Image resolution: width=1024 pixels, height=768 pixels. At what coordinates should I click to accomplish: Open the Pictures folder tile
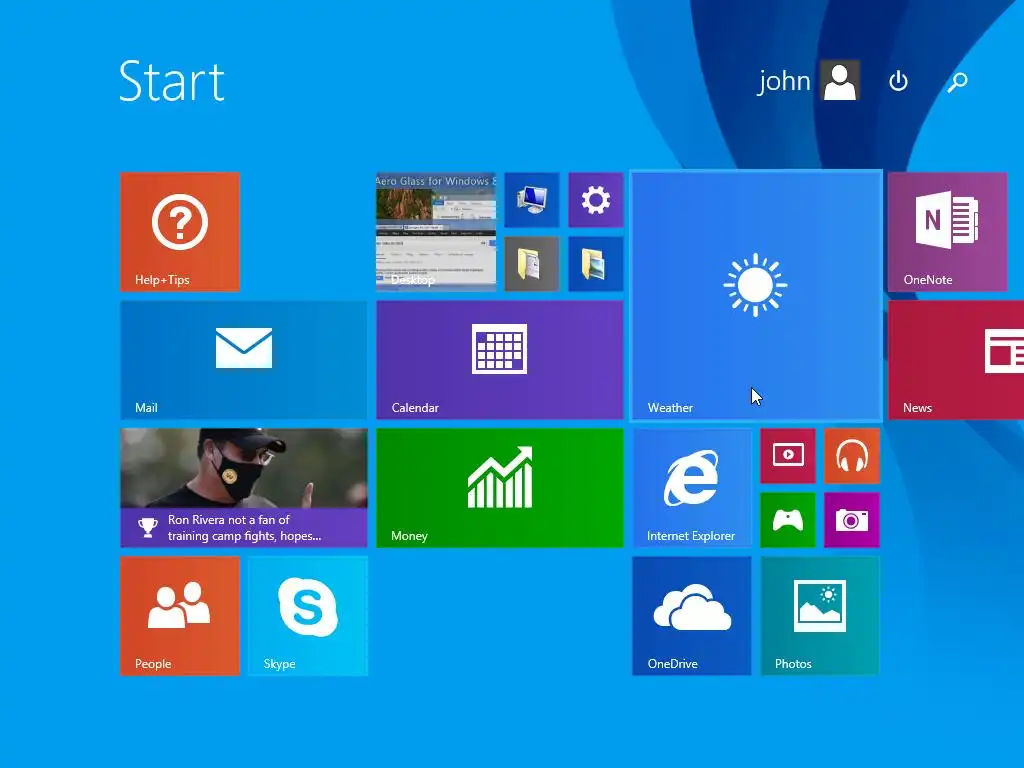(x=596, y=264)
